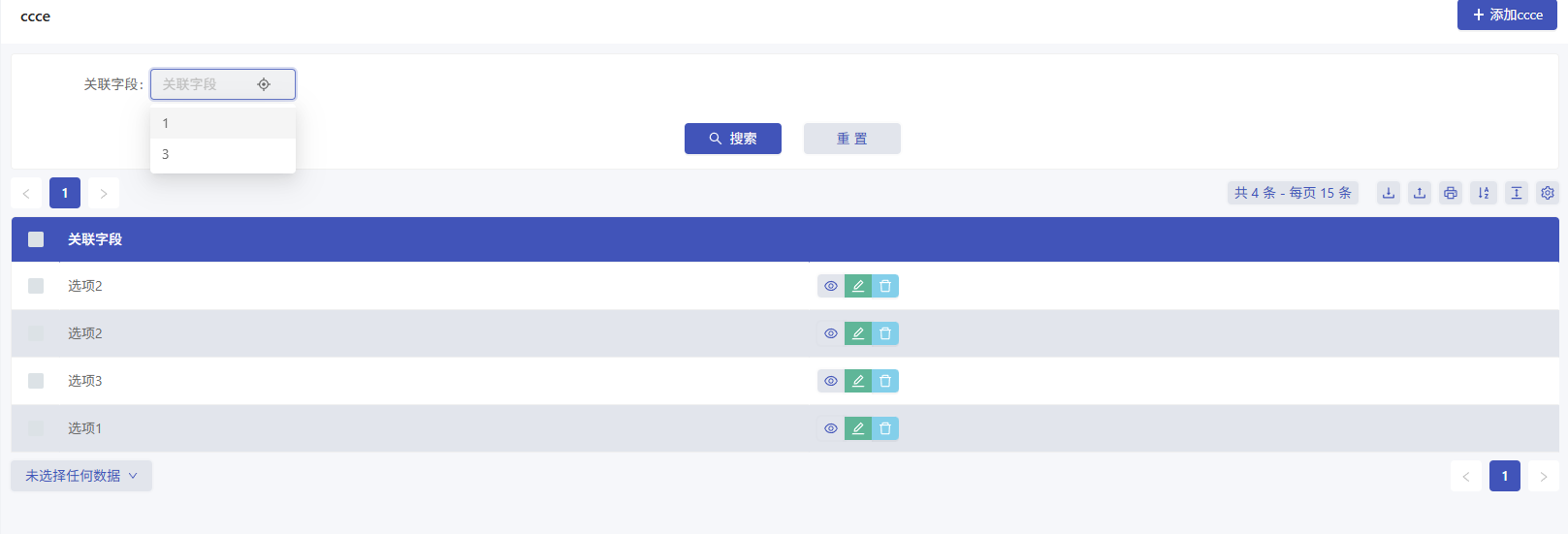Go to previous page in top pagination
This screenshot has height=534, width=1568.
pyautogui.click(x=26, y=193)
